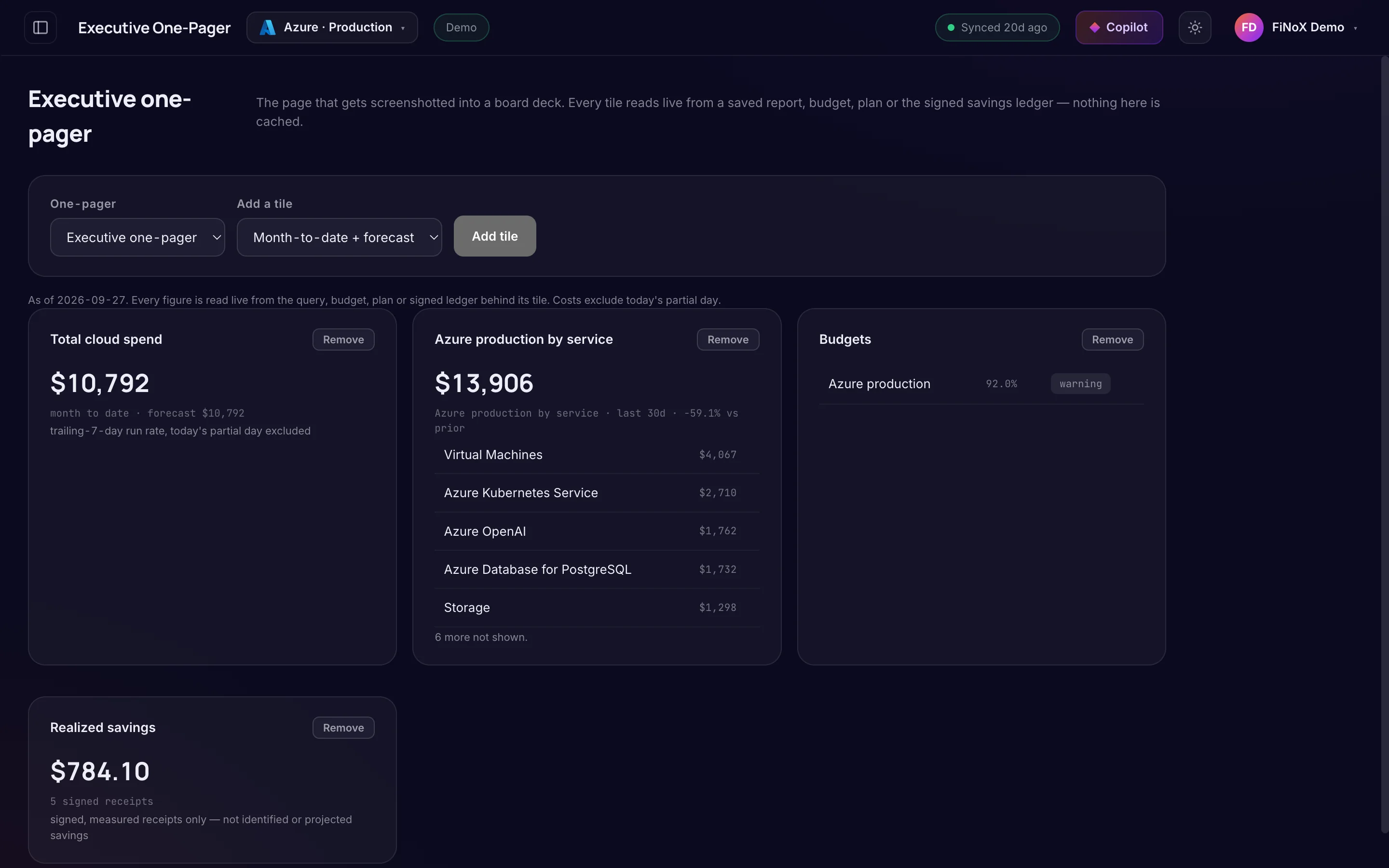Click Synced 20d ago status pill
Viewport: 1389px width, 868px height.
pos(997,27)
